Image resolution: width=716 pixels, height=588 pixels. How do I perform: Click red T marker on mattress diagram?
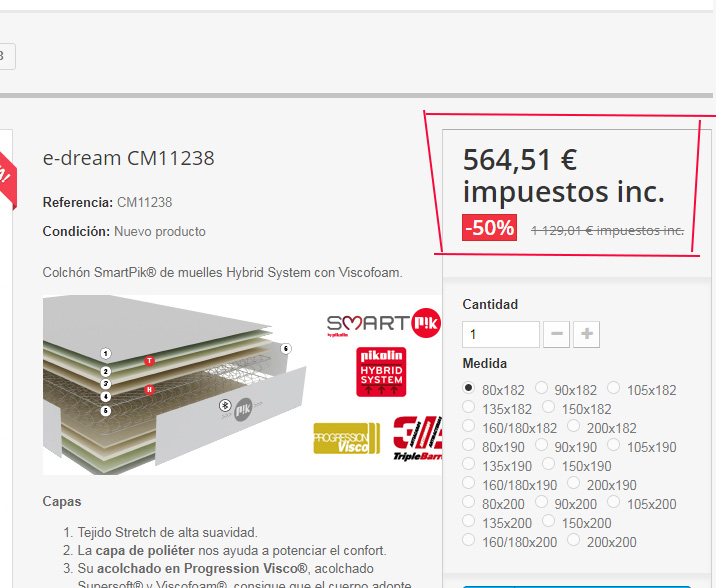[x=149, y=361]
